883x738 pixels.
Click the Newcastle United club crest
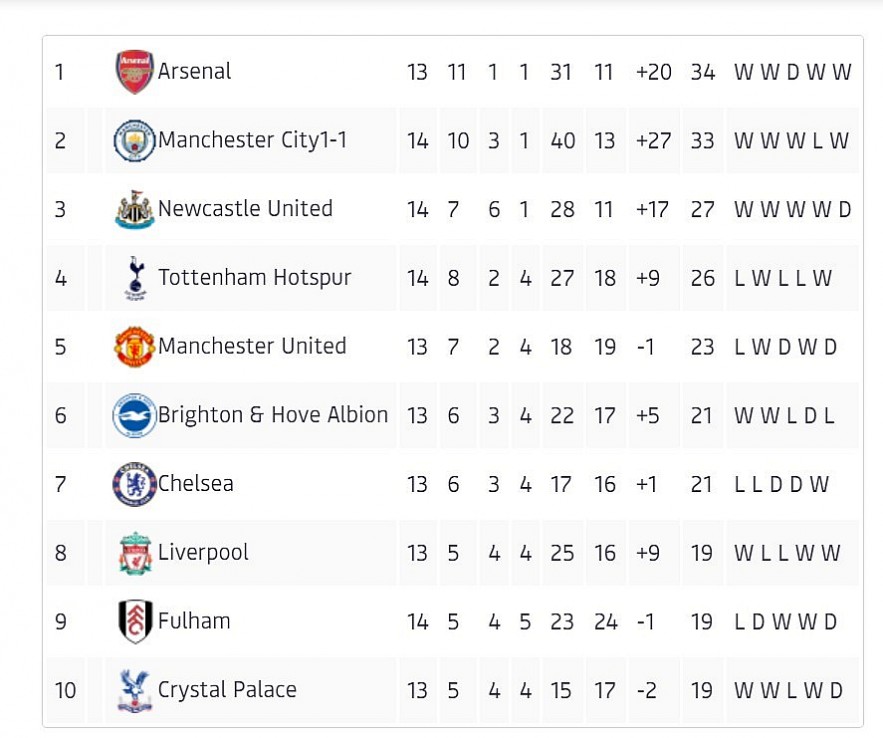134,209
